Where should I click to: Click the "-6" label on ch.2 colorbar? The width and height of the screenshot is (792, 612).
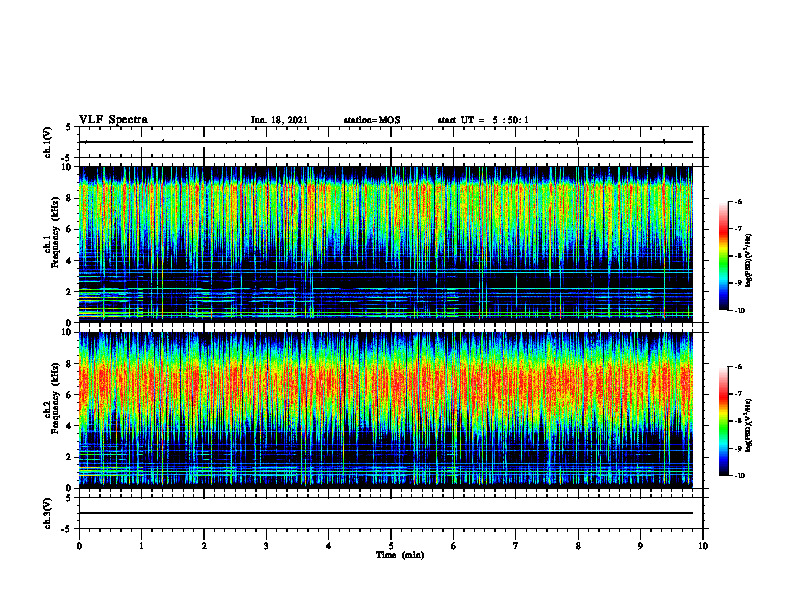pos(739,367)
